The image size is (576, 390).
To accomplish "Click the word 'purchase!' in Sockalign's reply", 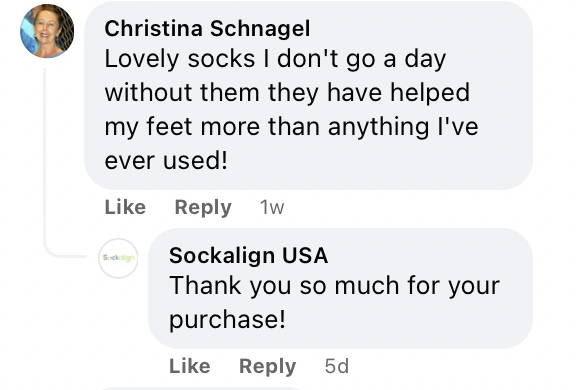I will pos(227,320).
